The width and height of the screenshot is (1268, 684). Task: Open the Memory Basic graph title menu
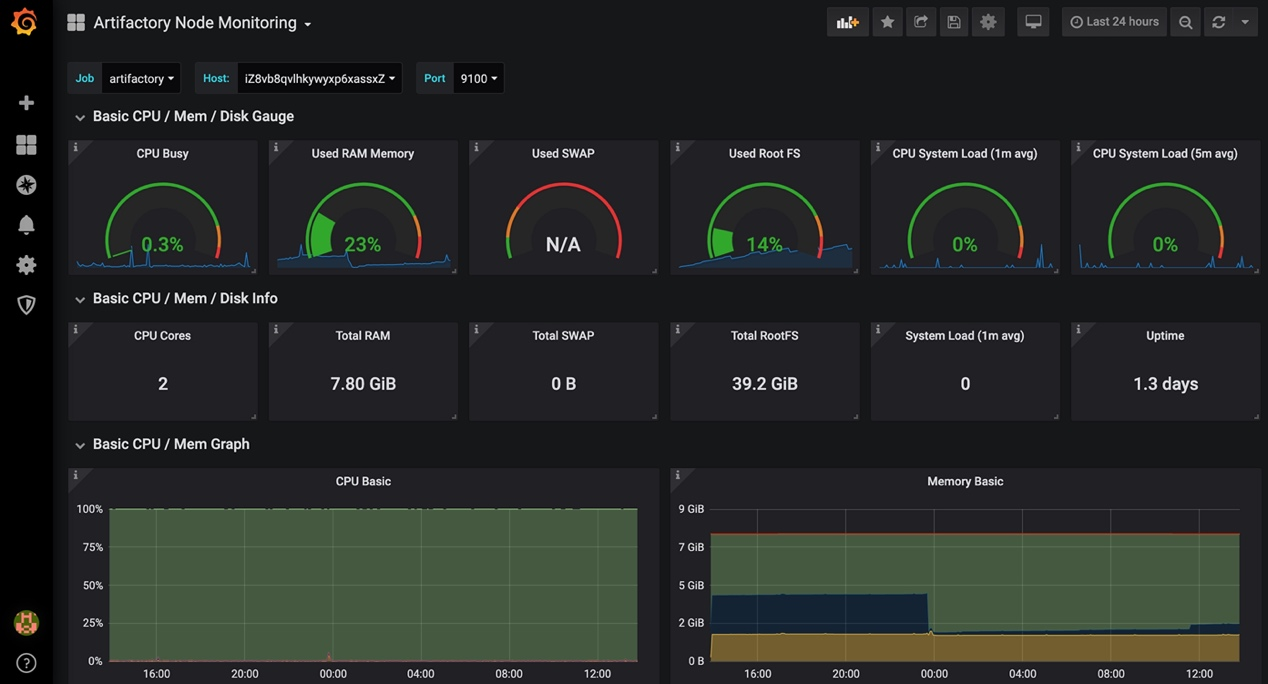(964, 481)
